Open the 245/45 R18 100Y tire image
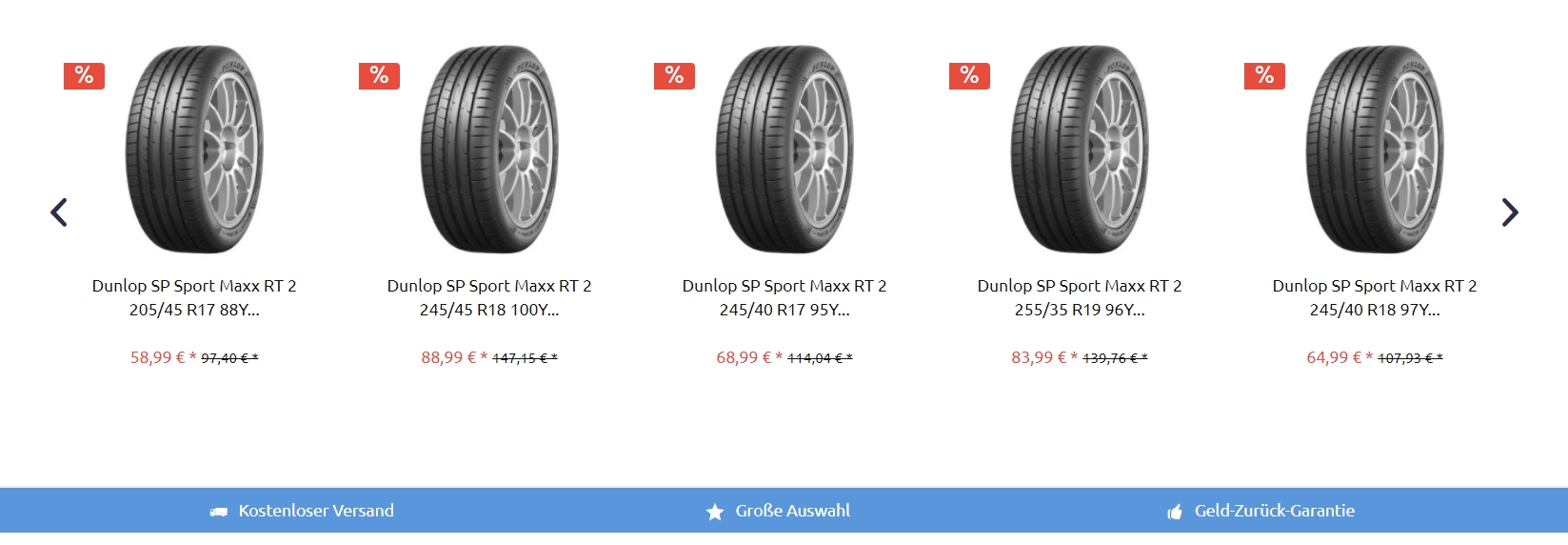Viewport: 1568px width, 545px height. tap(489, 149)
